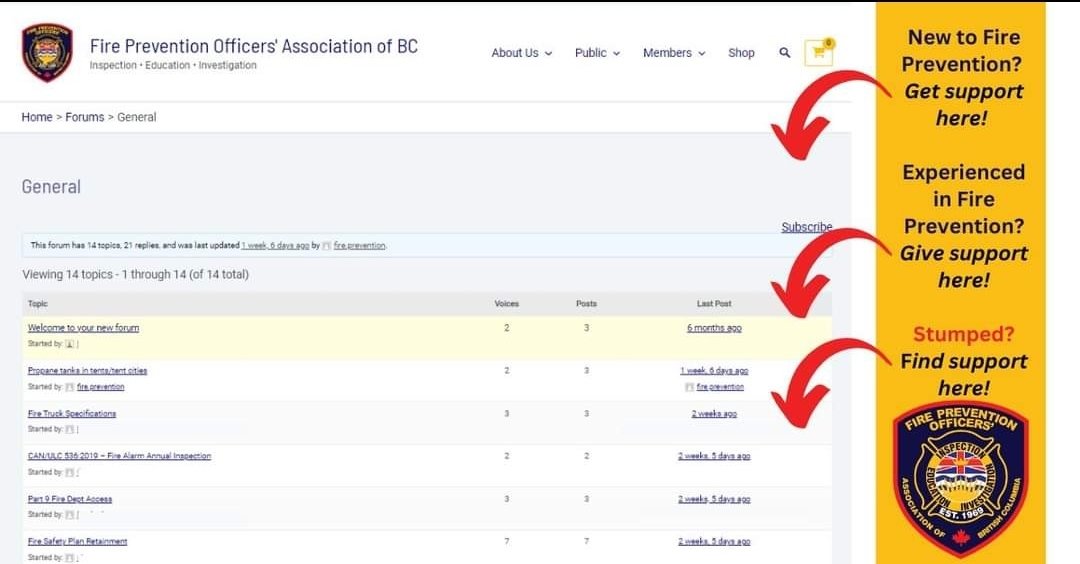This screenshot has width=1080, height=564.
Task: Click avatar in Welcome to your new forum row
Action: (70, 344)
